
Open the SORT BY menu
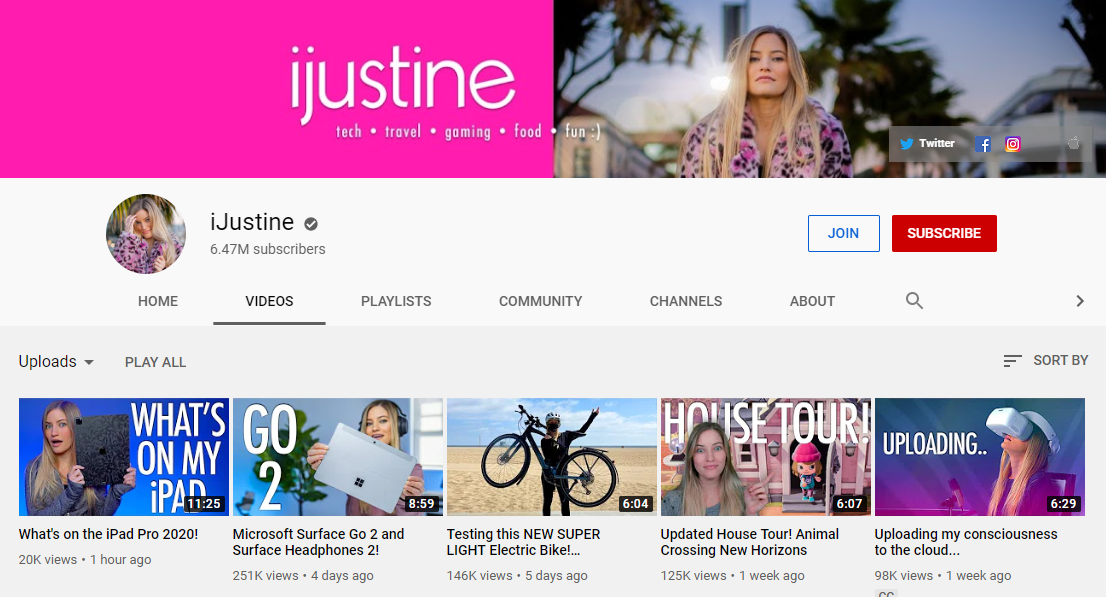(x=1046, y=361)
